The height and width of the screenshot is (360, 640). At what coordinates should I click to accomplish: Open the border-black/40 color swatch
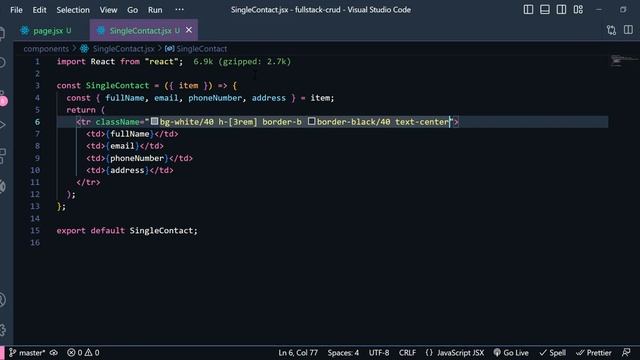pyautogui.click(x=311, y=121)
